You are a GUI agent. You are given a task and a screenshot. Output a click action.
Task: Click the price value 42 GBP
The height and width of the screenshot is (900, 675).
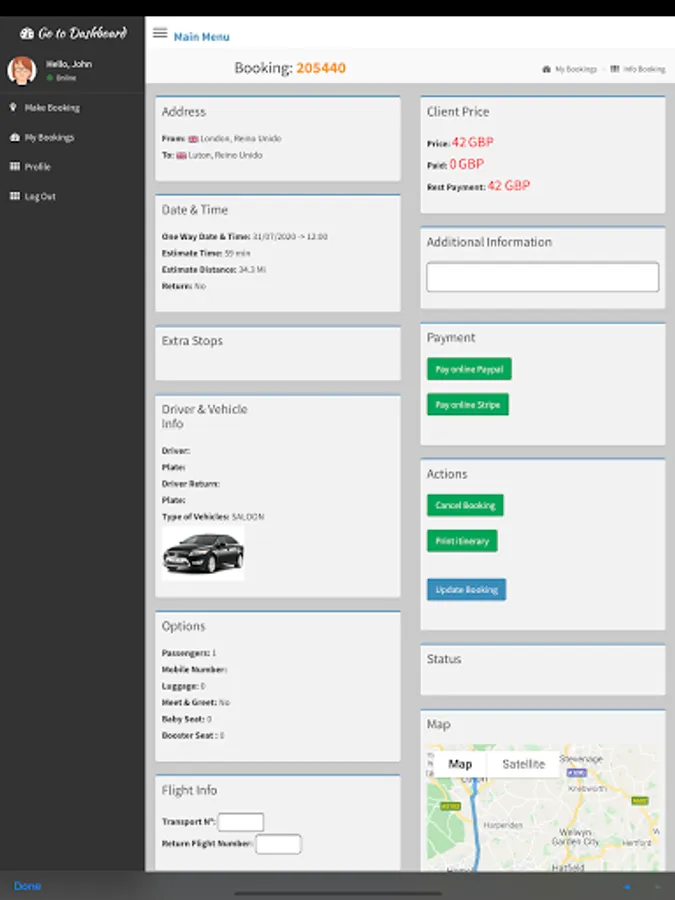click(472, 142)
